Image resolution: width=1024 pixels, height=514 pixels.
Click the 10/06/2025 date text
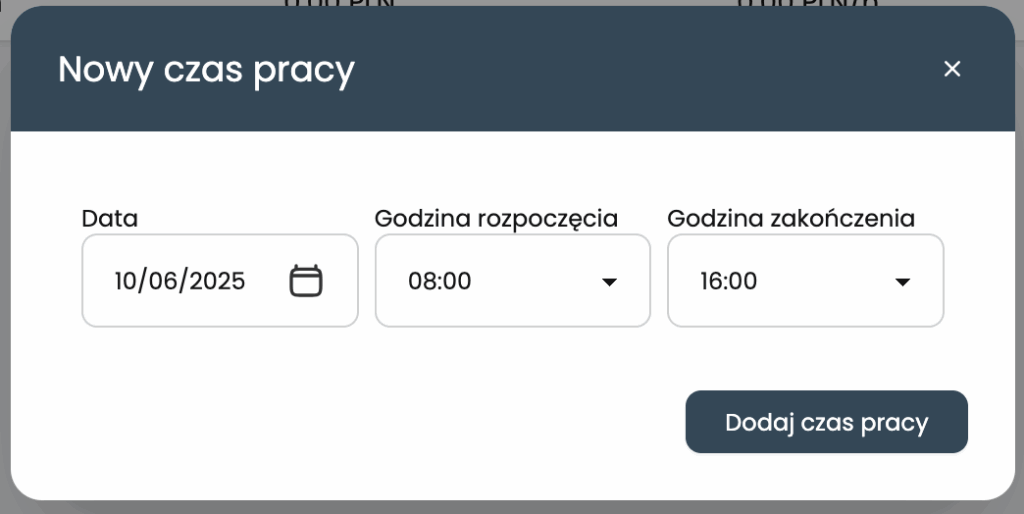click(180, 281)
